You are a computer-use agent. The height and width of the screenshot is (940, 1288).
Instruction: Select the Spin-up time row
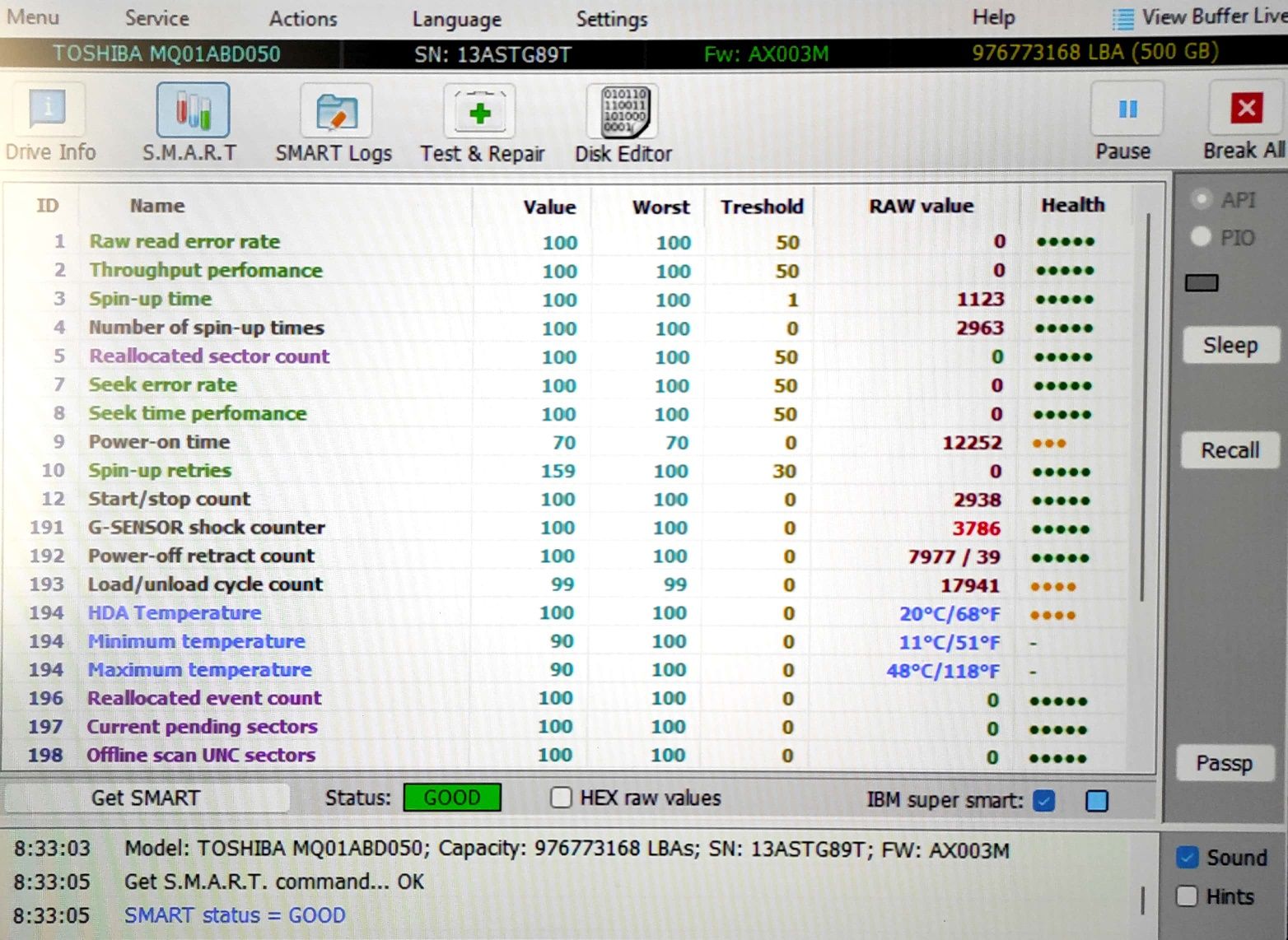(x=568, y=299)
